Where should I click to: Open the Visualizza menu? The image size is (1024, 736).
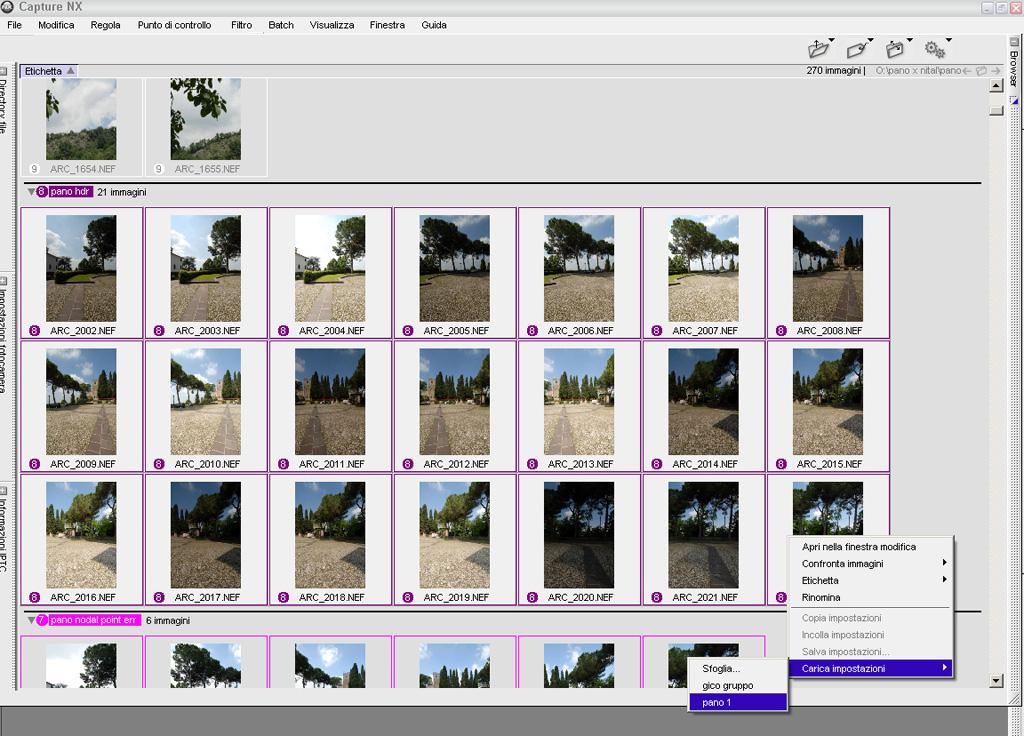[x=332, y=25]
